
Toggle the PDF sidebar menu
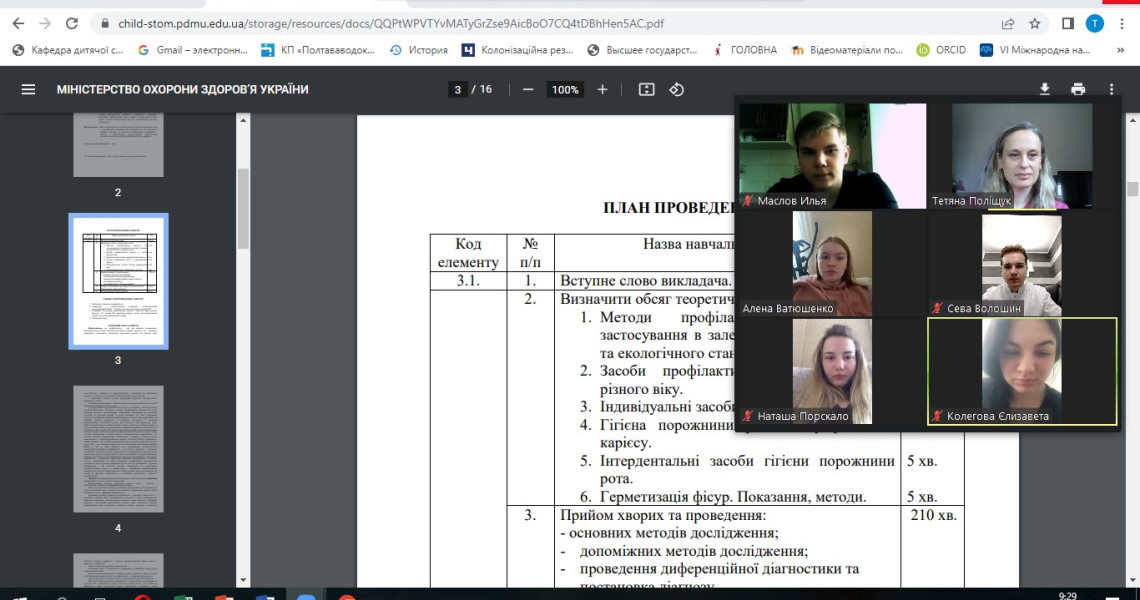point(28,89)
